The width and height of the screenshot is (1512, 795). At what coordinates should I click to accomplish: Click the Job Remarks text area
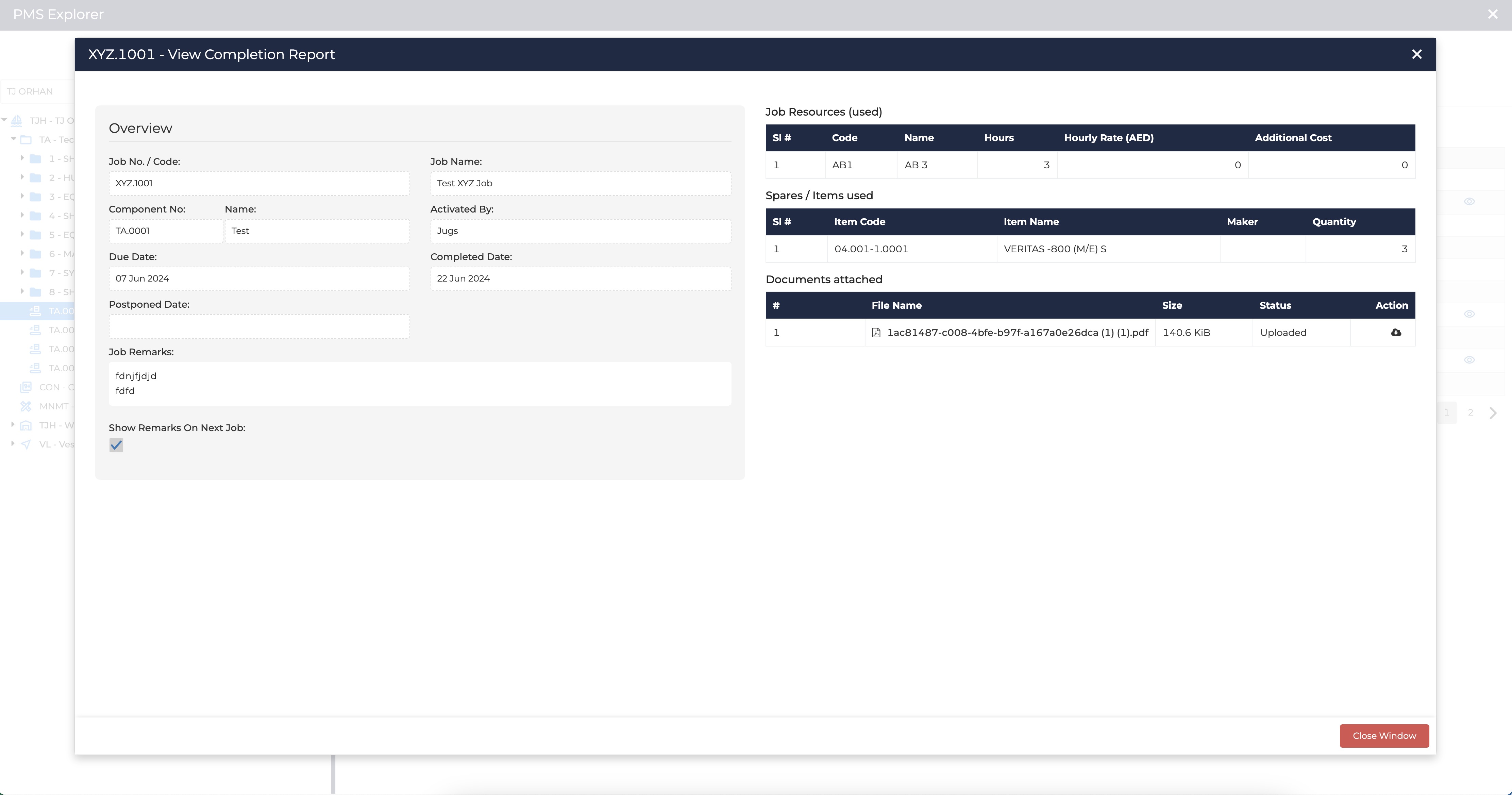click(419, 383)
